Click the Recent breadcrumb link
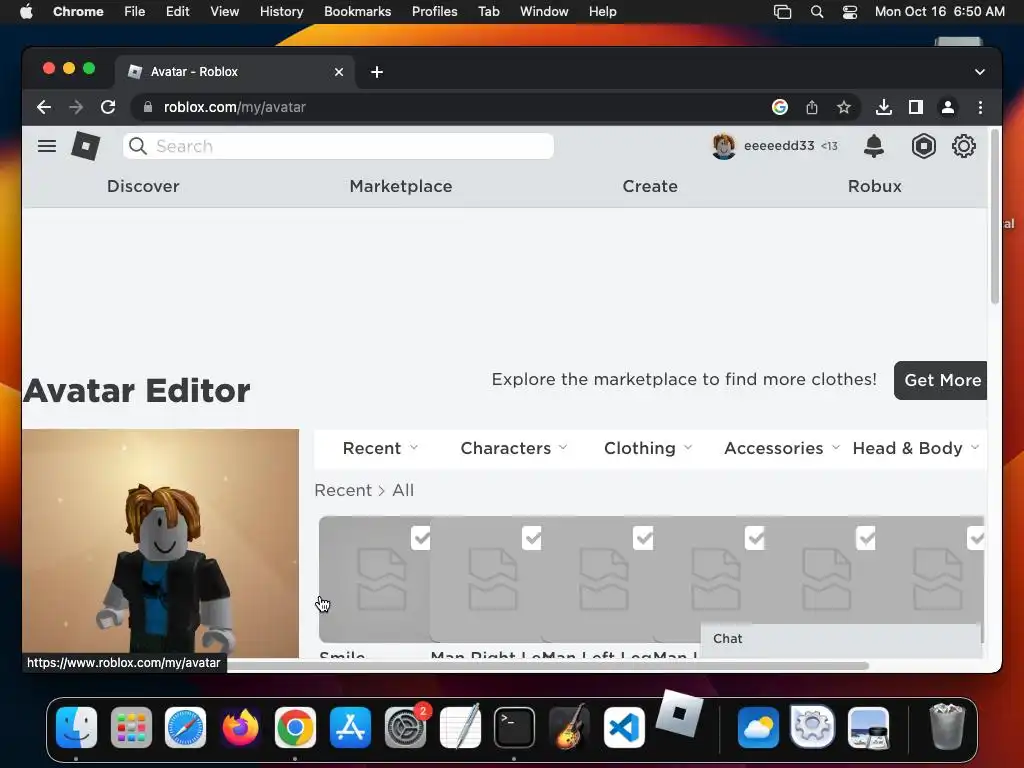This screenshot has height=768, width=1024. coord(343,490)
